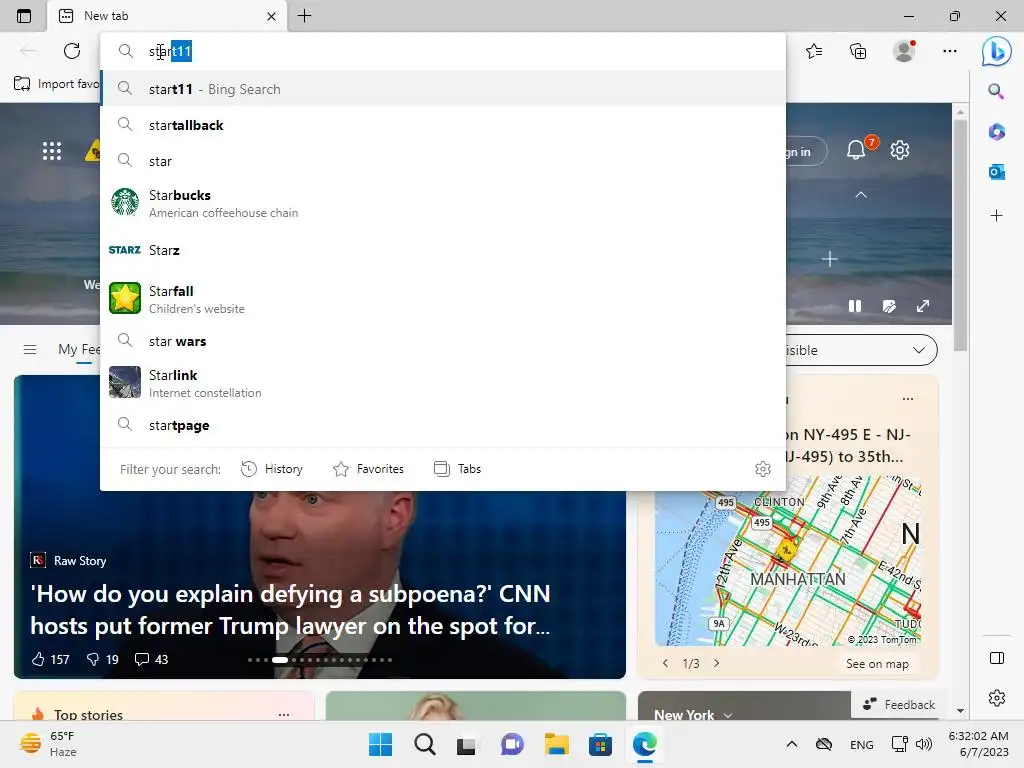
Task: Open the Bing chat sidebar icon
Action: tap(997, 51)
